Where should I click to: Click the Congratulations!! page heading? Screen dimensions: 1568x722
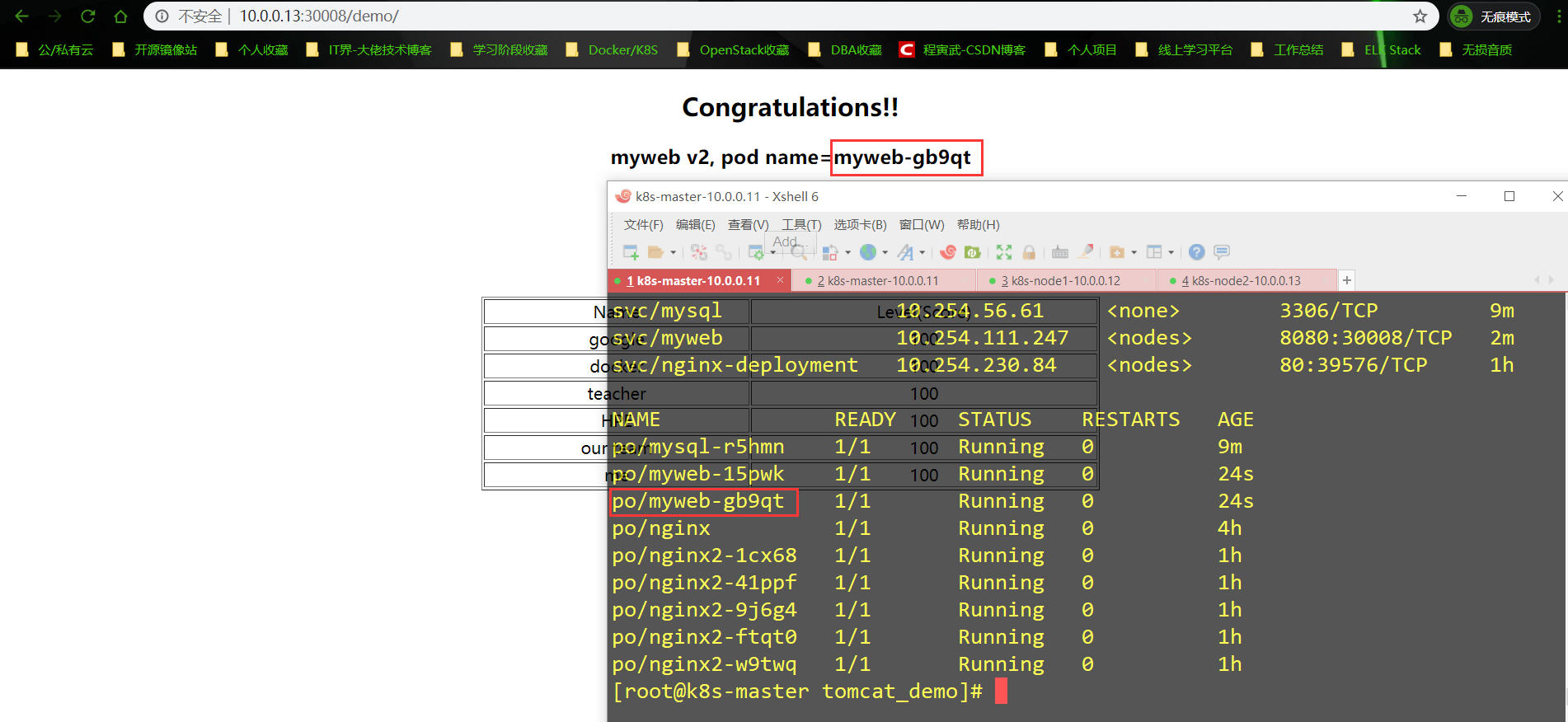[790, 107]
